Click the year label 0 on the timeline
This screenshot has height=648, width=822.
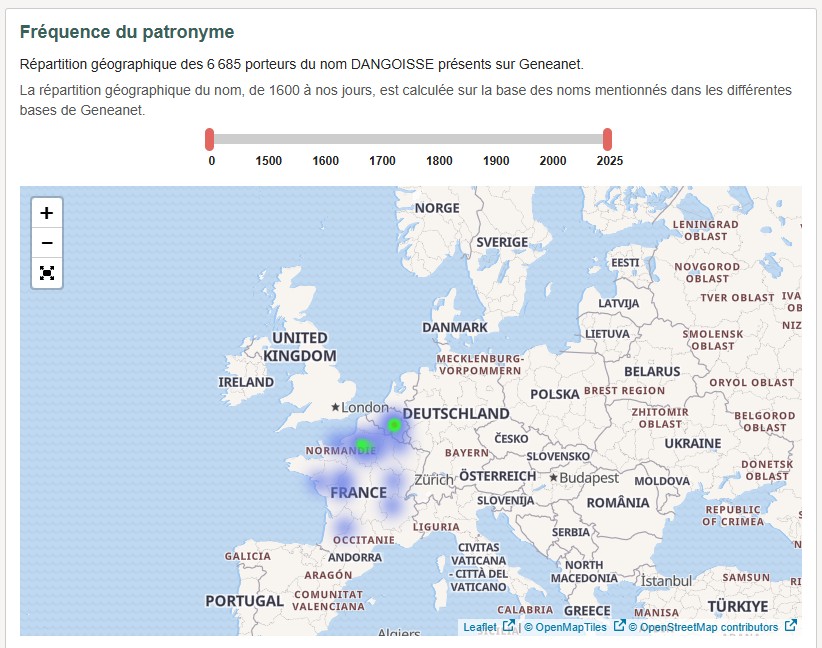(211, 160)
